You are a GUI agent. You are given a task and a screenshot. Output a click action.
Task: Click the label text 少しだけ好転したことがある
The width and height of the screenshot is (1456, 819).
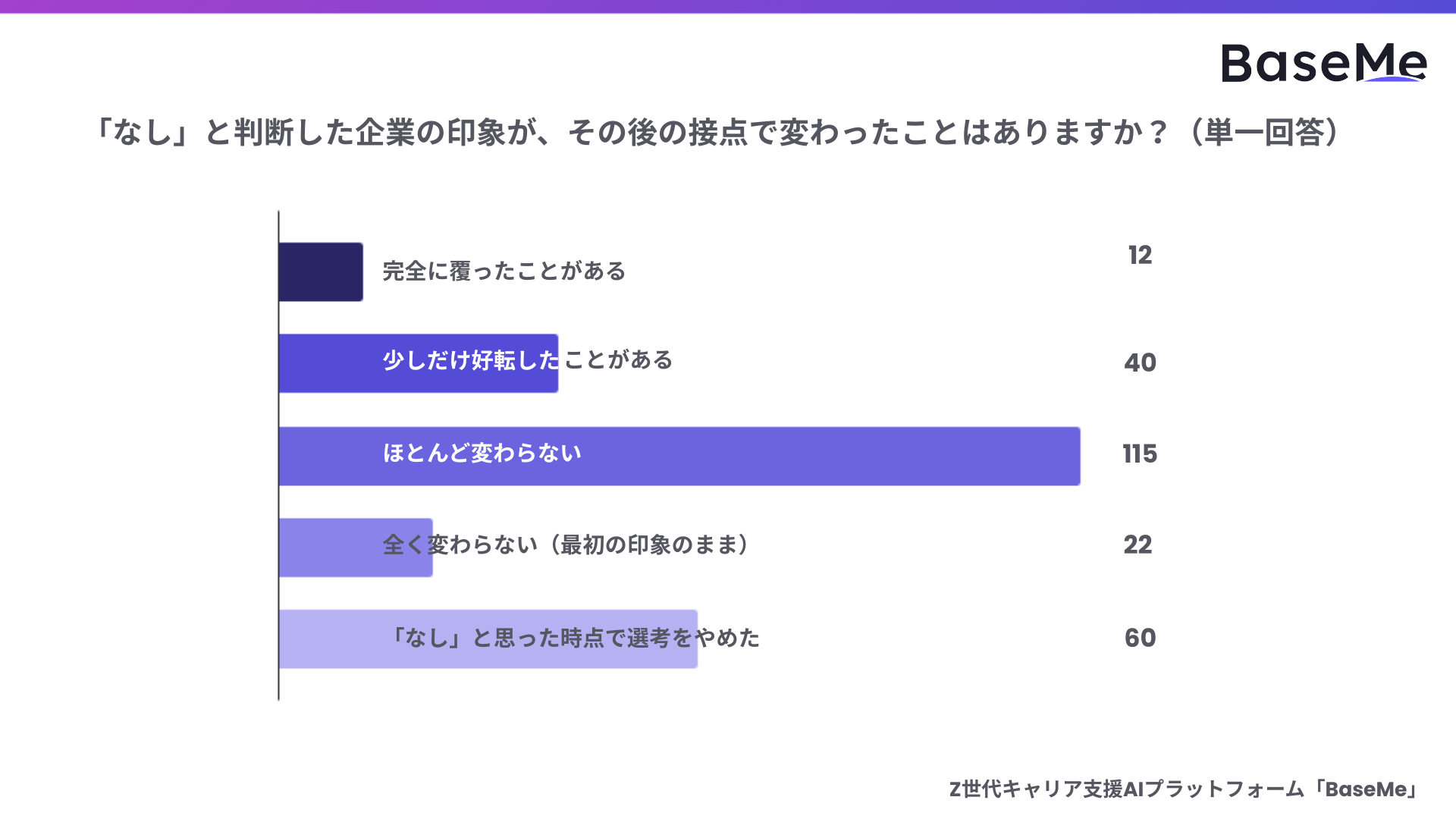pyautogui.click(x=528, y=360)
